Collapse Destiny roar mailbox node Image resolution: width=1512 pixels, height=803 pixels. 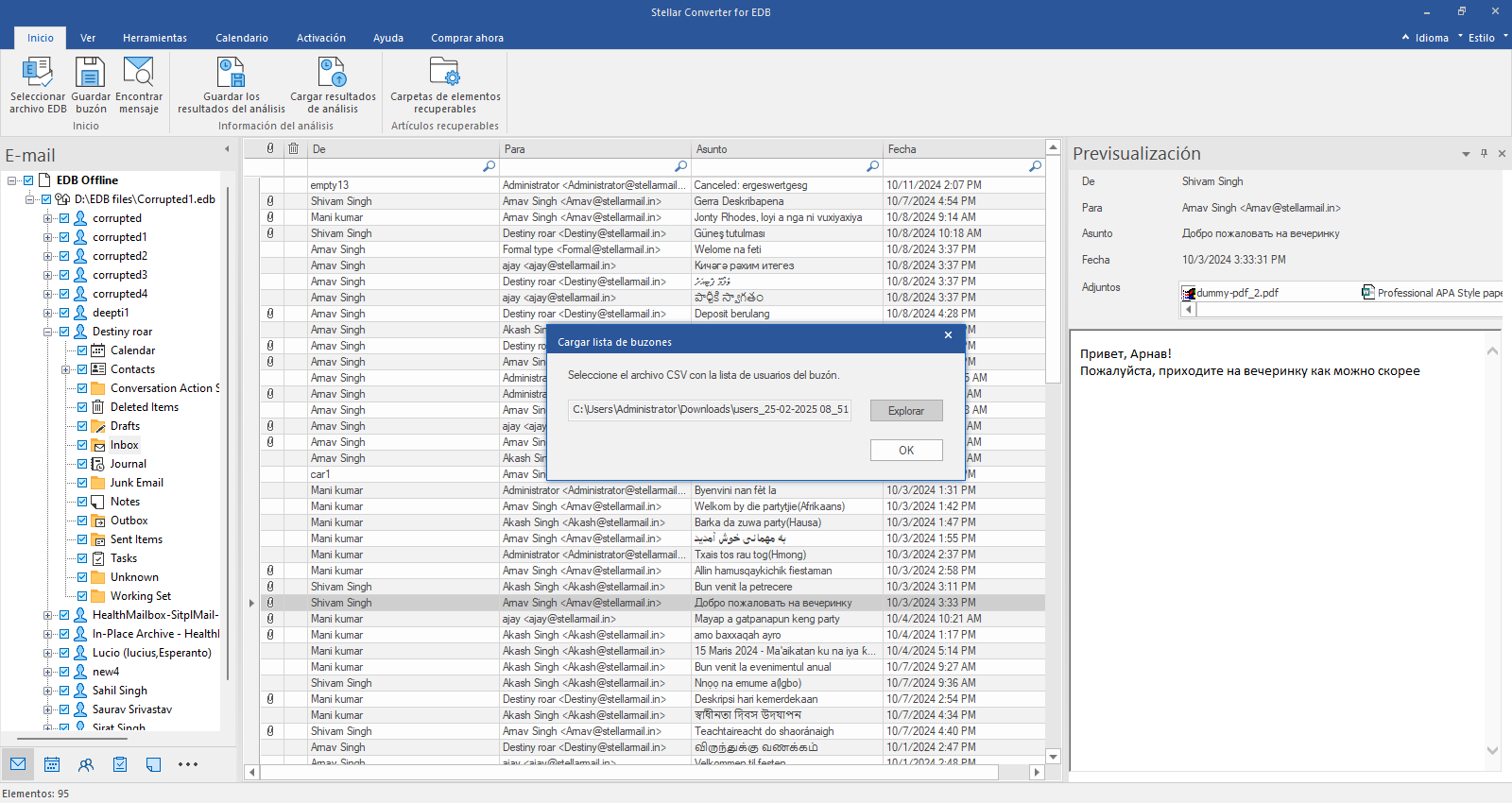coord(47,332)
